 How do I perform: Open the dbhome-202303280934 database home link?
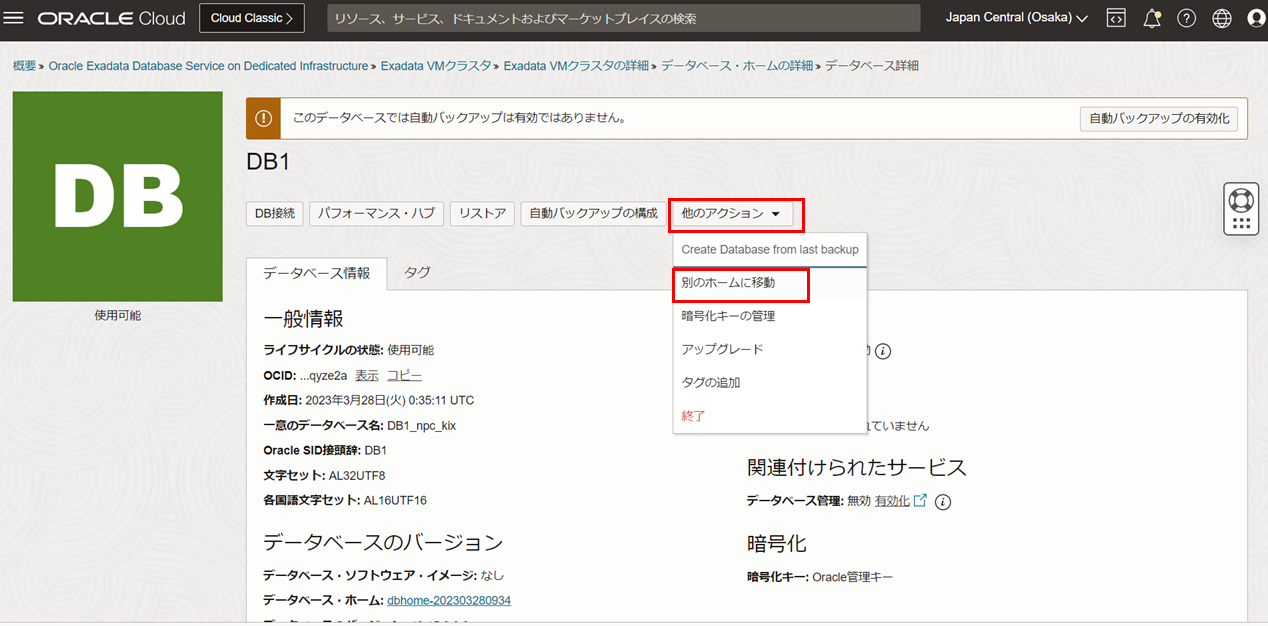click(x=448, y=600)
